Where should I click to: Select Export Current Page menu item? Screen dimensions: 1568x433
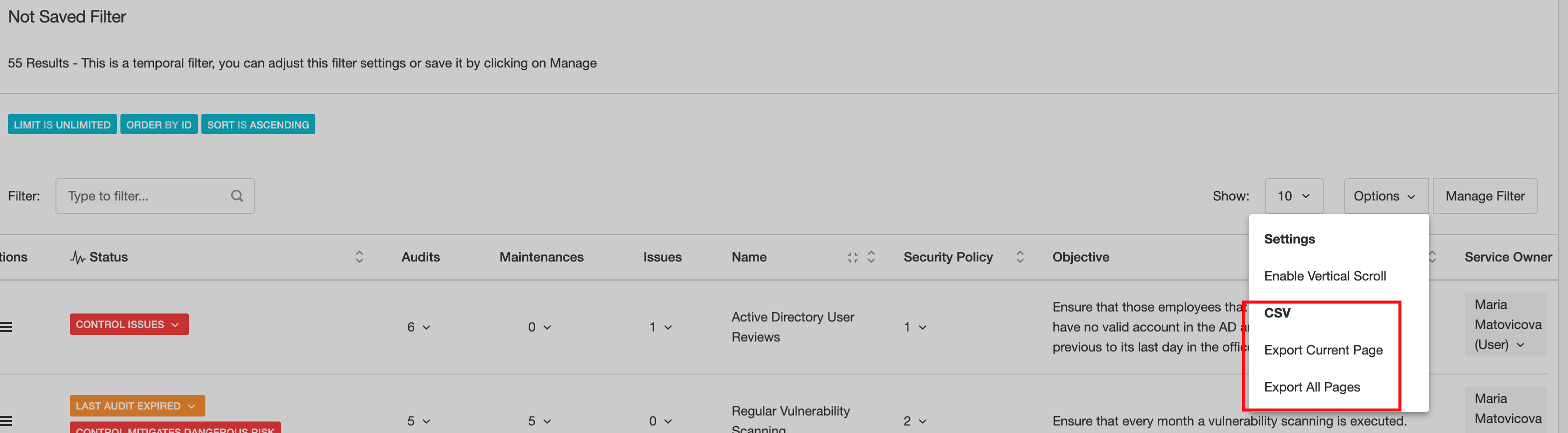[x=1323, y=350]
